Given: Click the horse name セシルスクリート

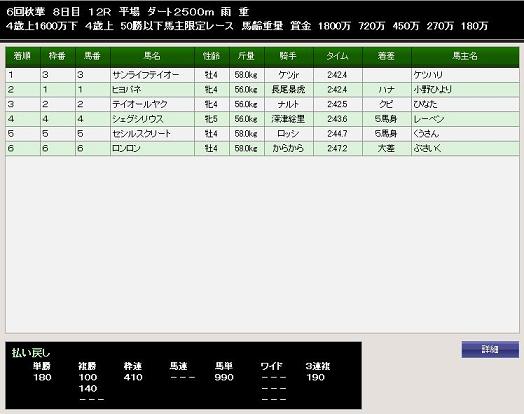Looking at the screenshot, I should click(x=141, y=134).
